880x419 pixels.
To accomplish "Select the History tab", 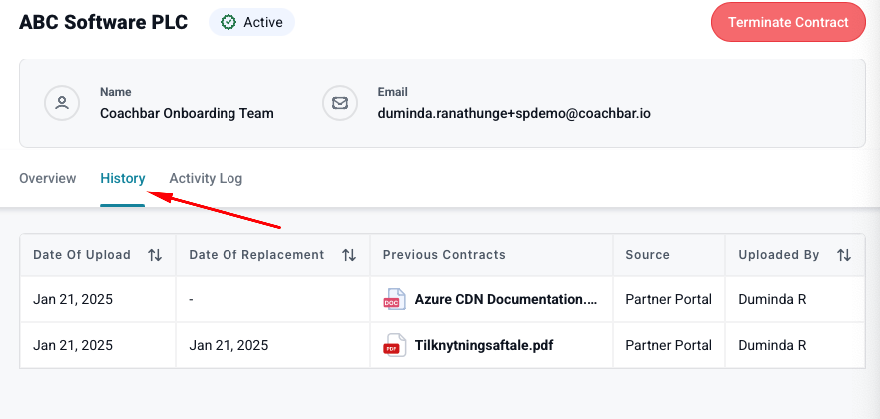I will (x=122, y=178).
